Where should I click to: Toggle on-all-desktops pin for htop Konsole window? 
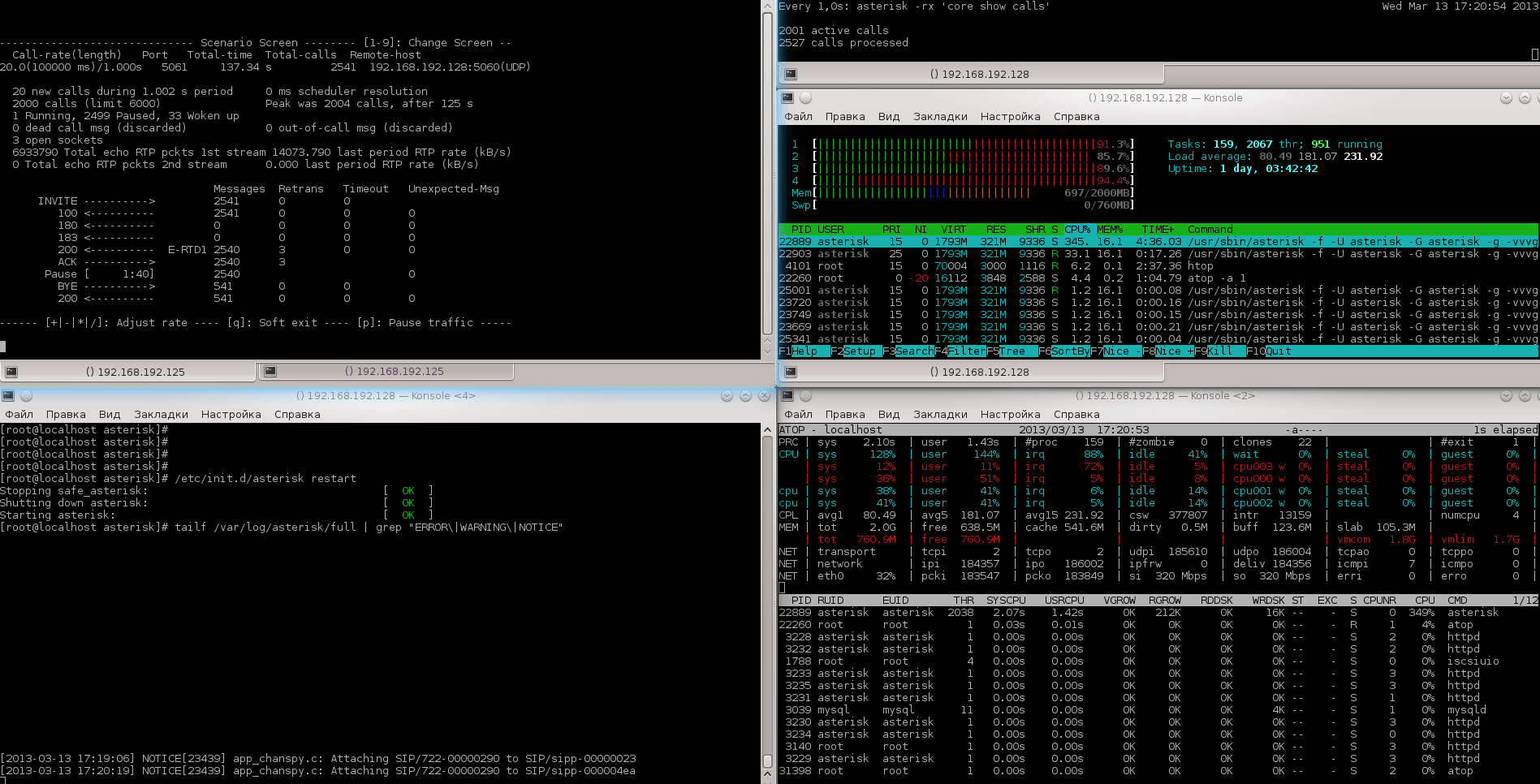(805, 98)
